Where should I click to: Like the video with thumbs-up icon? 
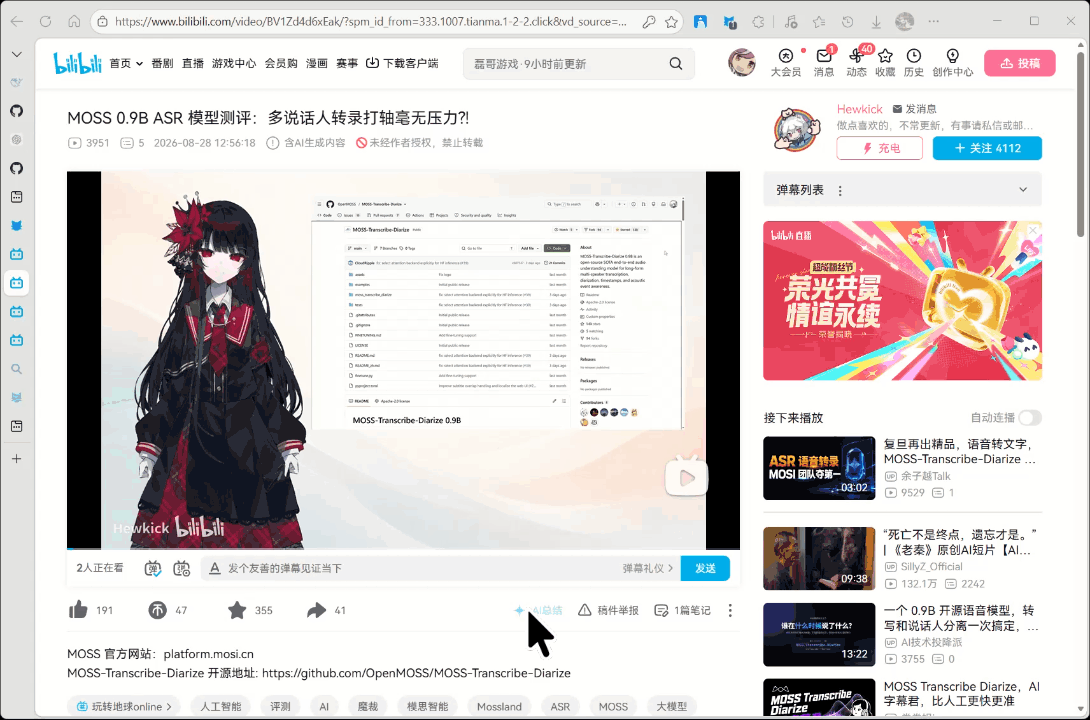click(x=79, y=610)
